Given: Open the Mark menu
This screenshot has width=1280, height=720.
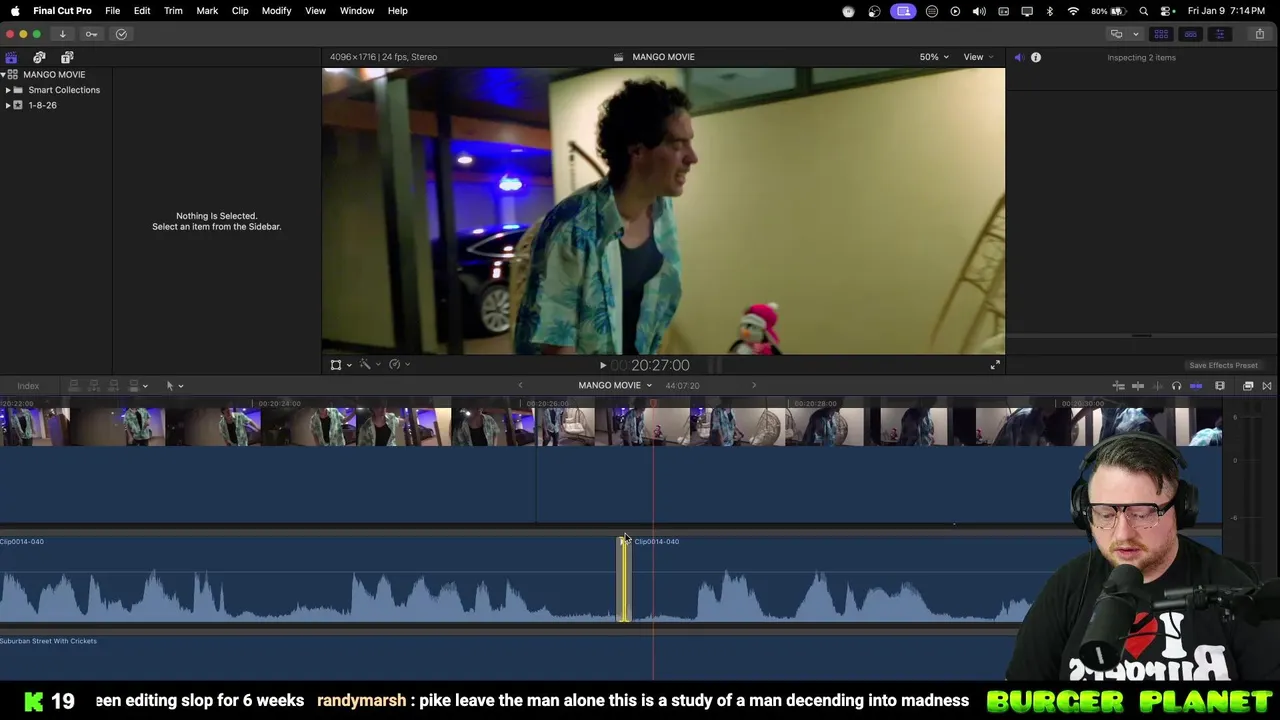Looking at the screenshot, I should point(207,11).
